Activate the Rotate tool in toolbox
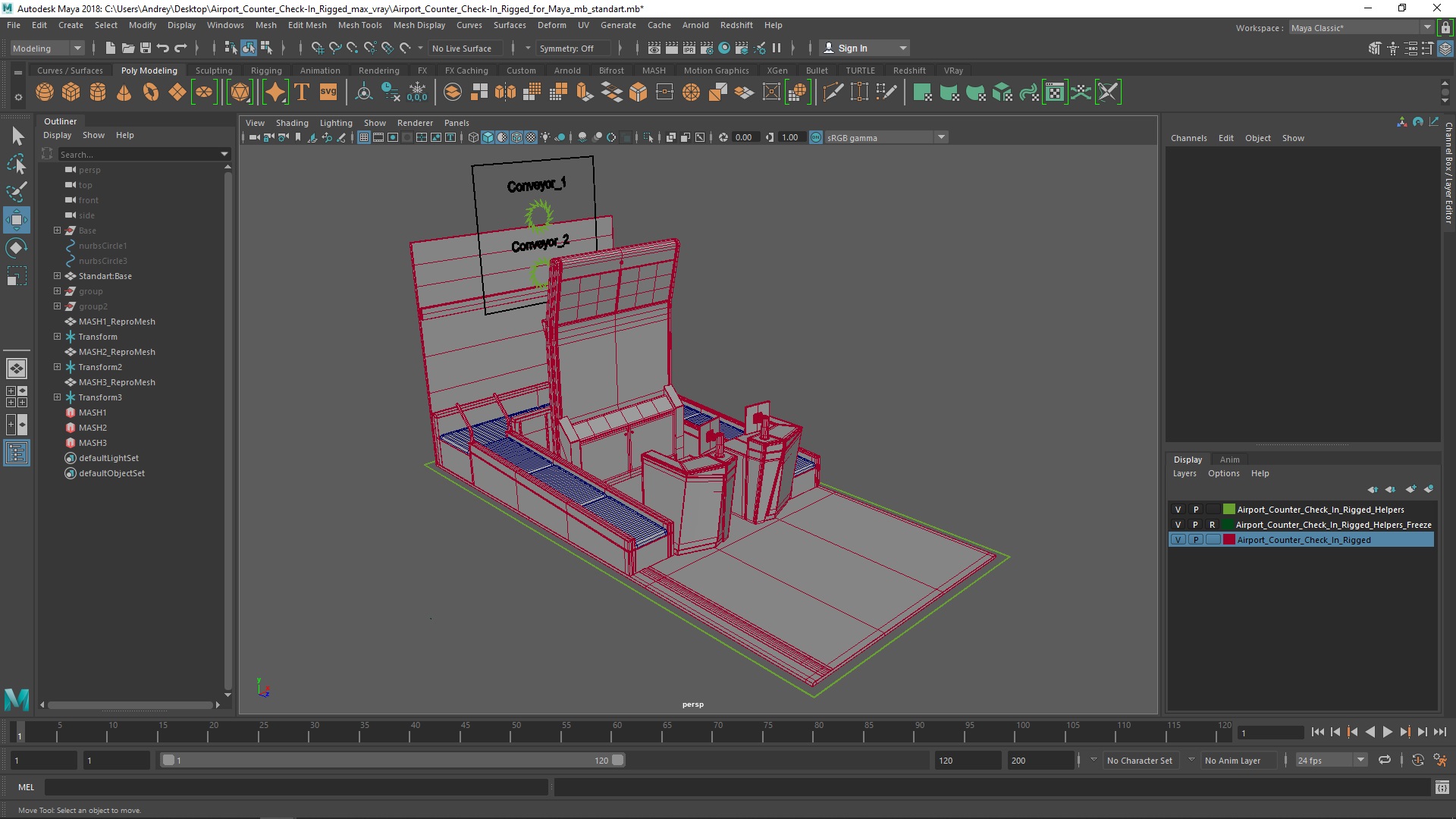The height and width of the screenshot is (819, 1456). [17, 248]
